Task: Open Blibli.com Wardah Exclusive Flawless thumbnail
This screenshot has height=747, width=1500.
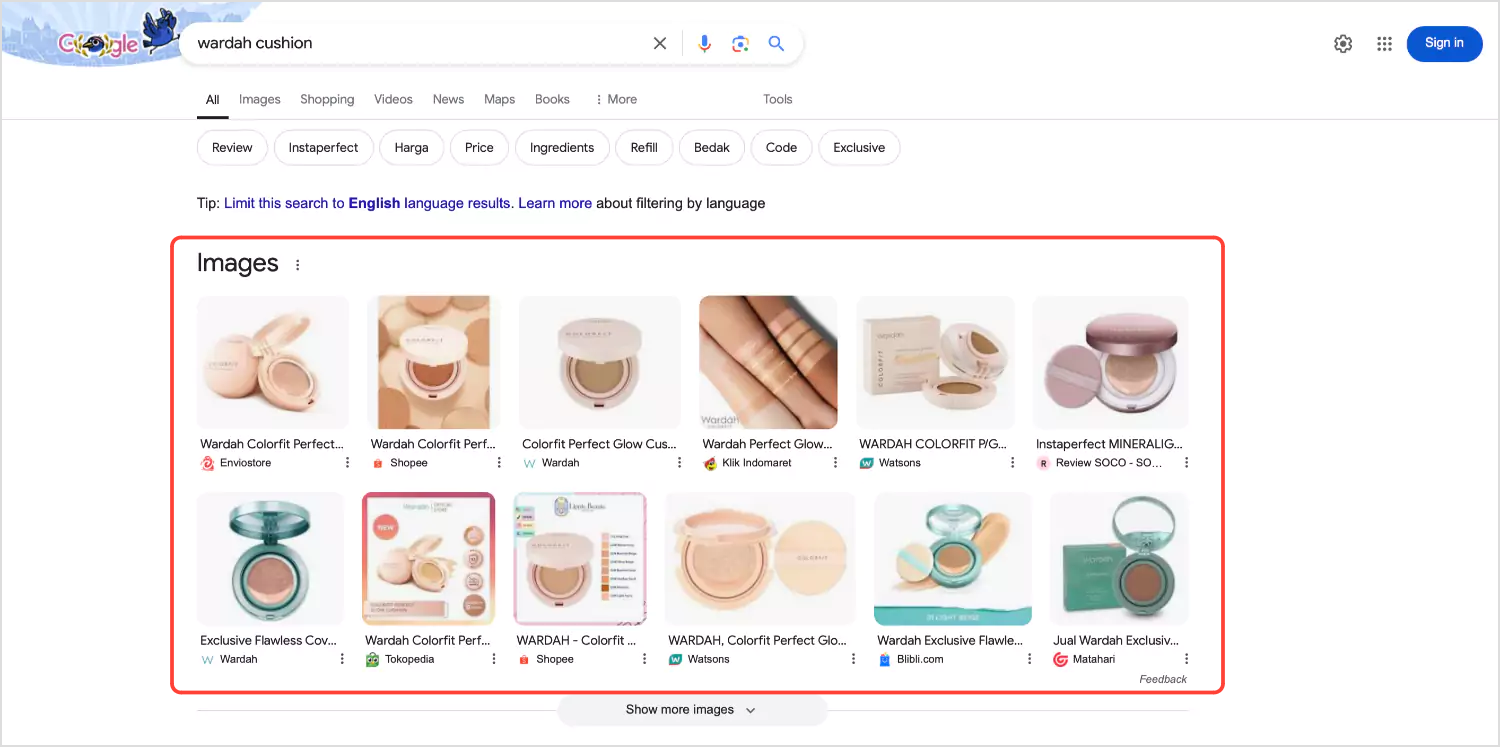Action: click(953, 559)
